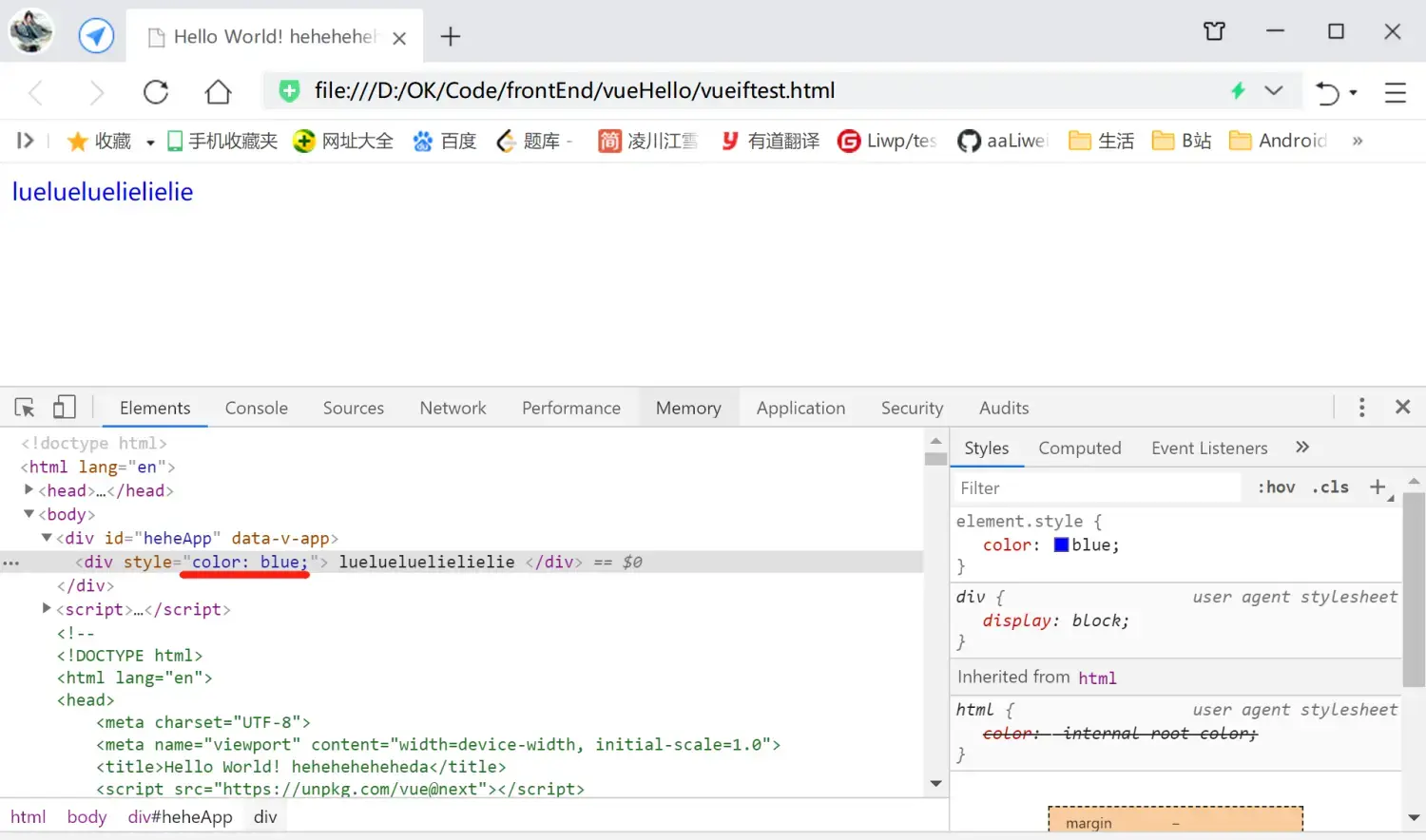Open the 收藏 favorites star
Image resolution: width=1426 pixels, height=840 pixels.
[x=99, y=141]
